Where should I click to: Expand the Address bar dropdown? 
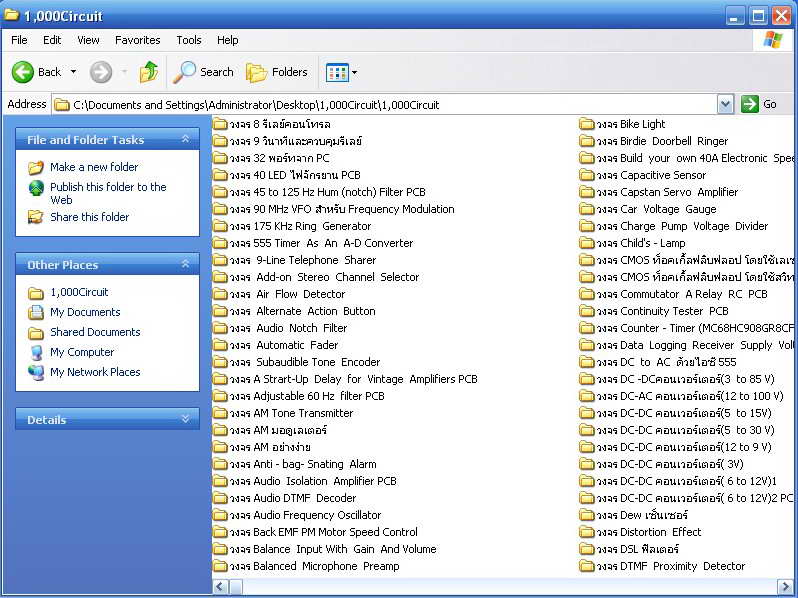725,104
